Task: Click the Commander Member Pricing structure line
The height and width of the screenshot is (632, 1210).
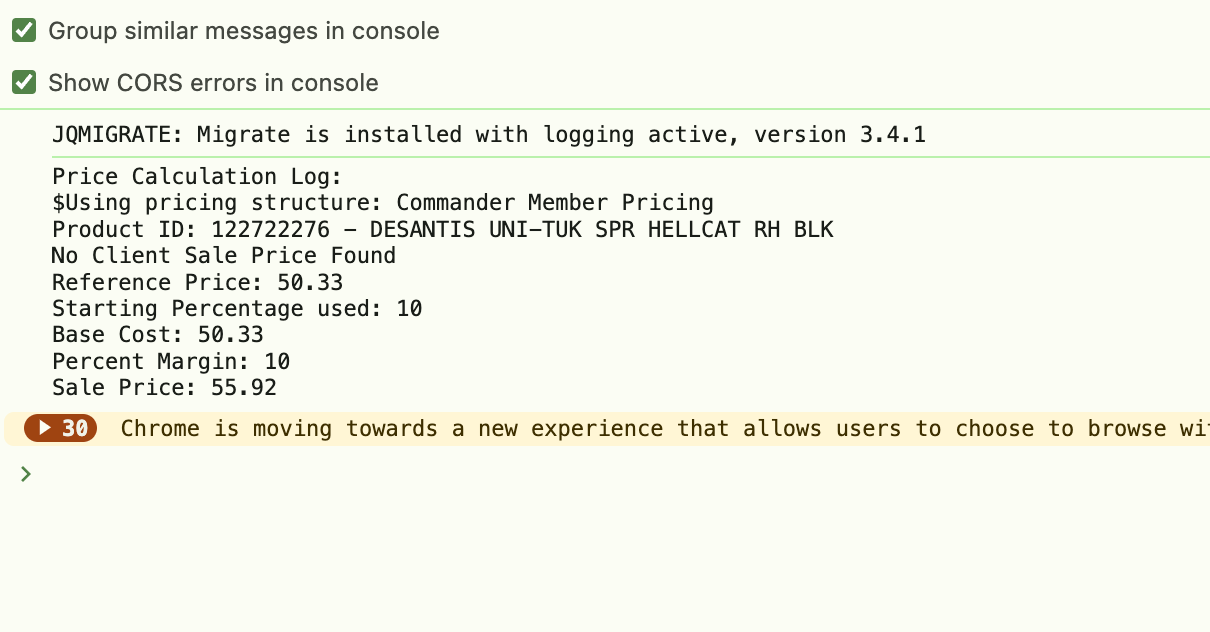Action: coord(383,203)
